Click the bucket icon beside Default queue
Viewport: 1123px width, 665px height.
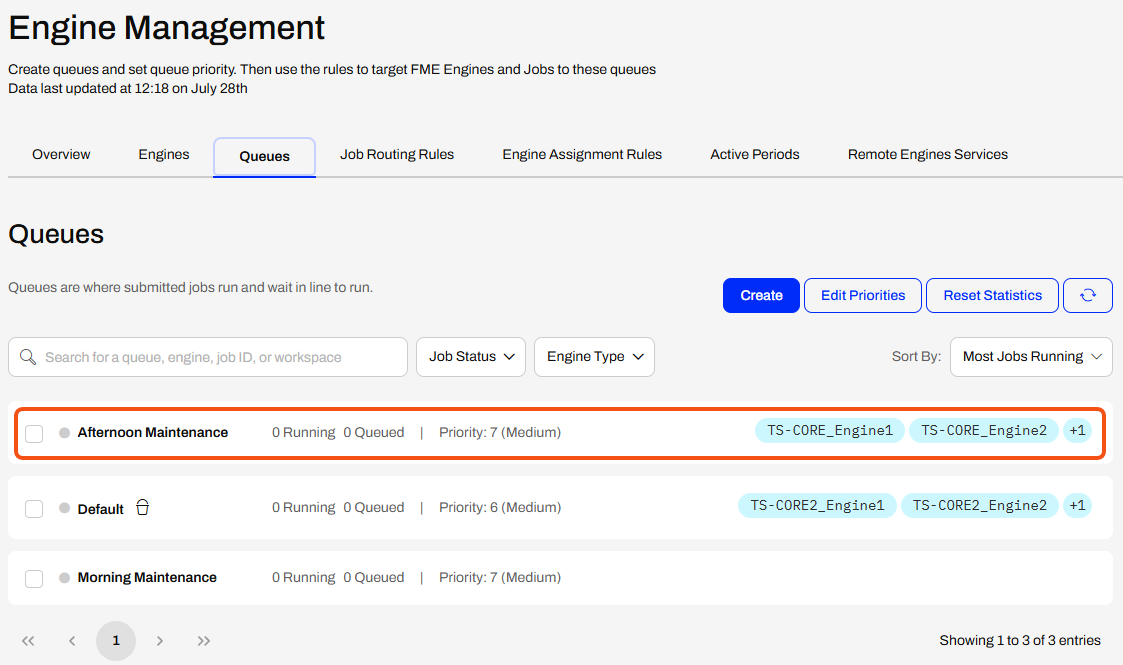pos(143,508)
